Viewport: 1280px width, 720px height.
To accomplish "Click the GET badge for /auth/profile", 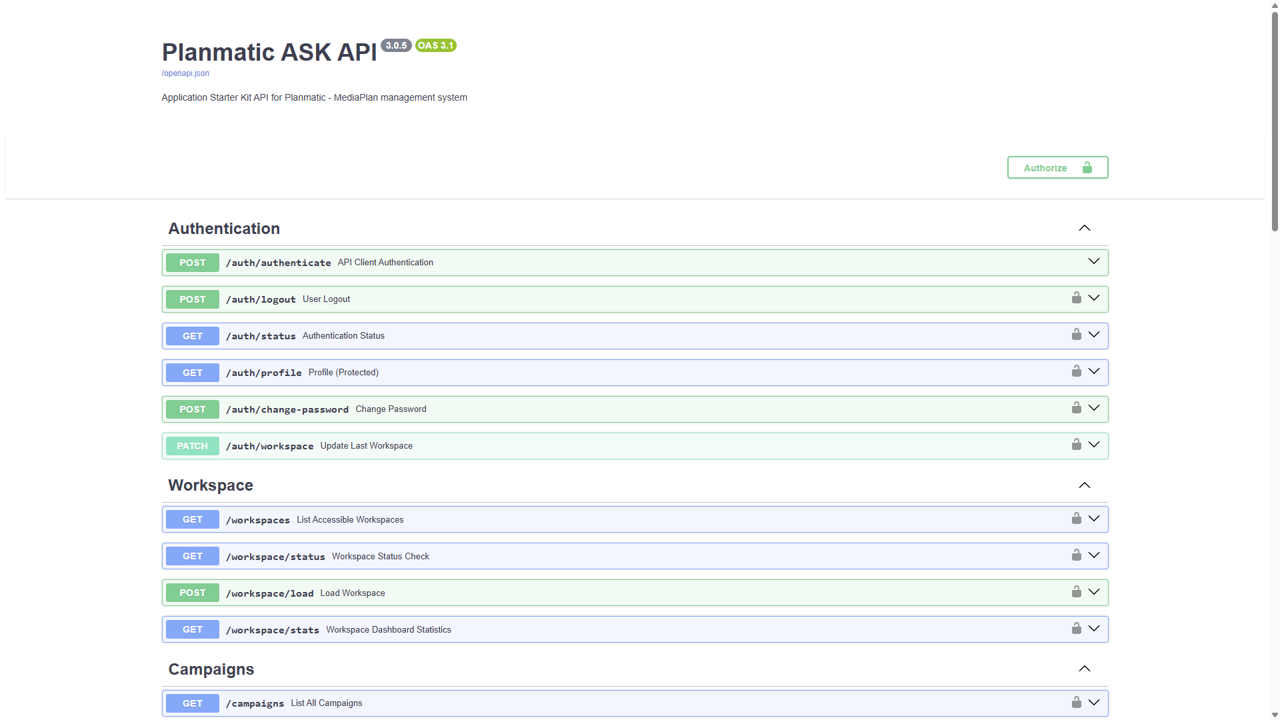I will point(192,372).
